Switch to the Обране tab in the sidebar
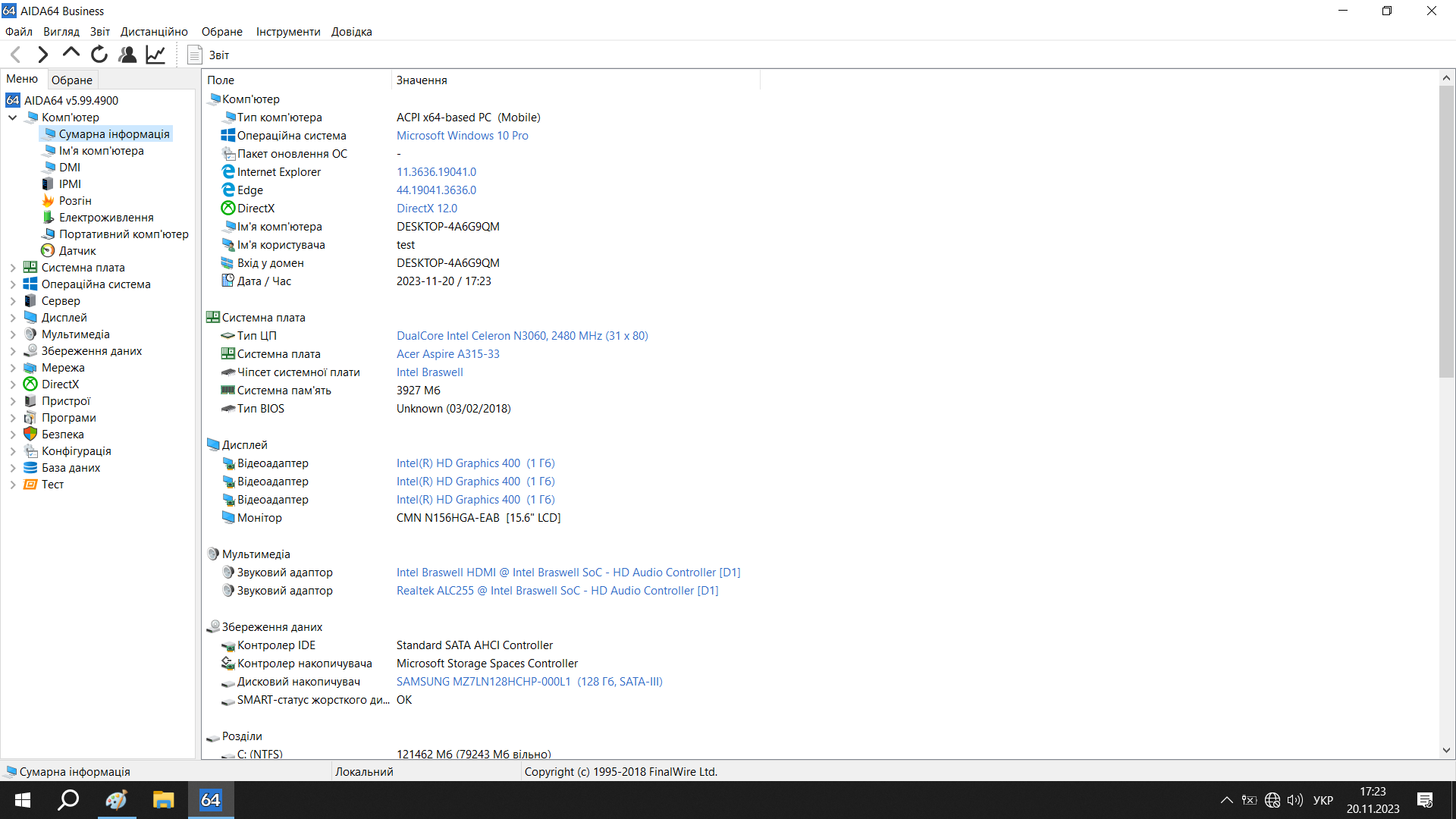 tap(72, 80)
